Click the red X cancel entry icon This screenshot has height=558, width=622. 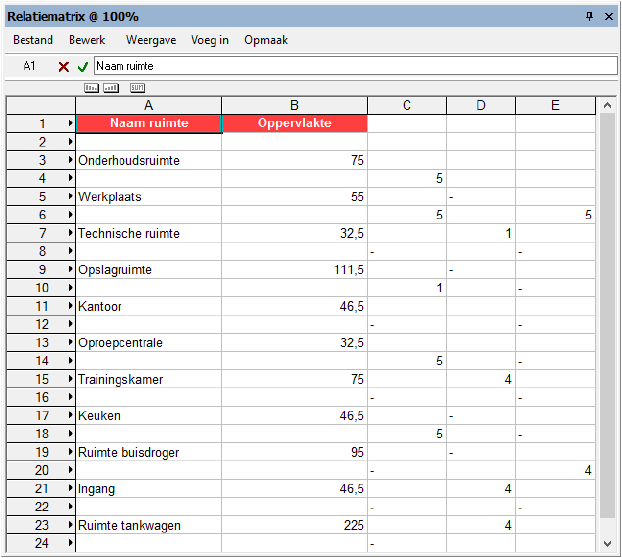(x=64, y=66)
